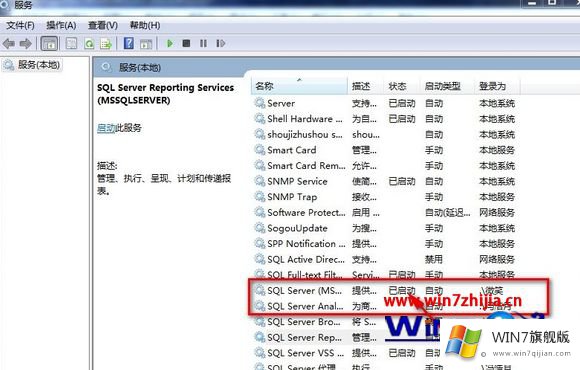Viewport: 580px width, 370px height.
Task: Select the SogouUpdate service row
Action: (385, 228)
